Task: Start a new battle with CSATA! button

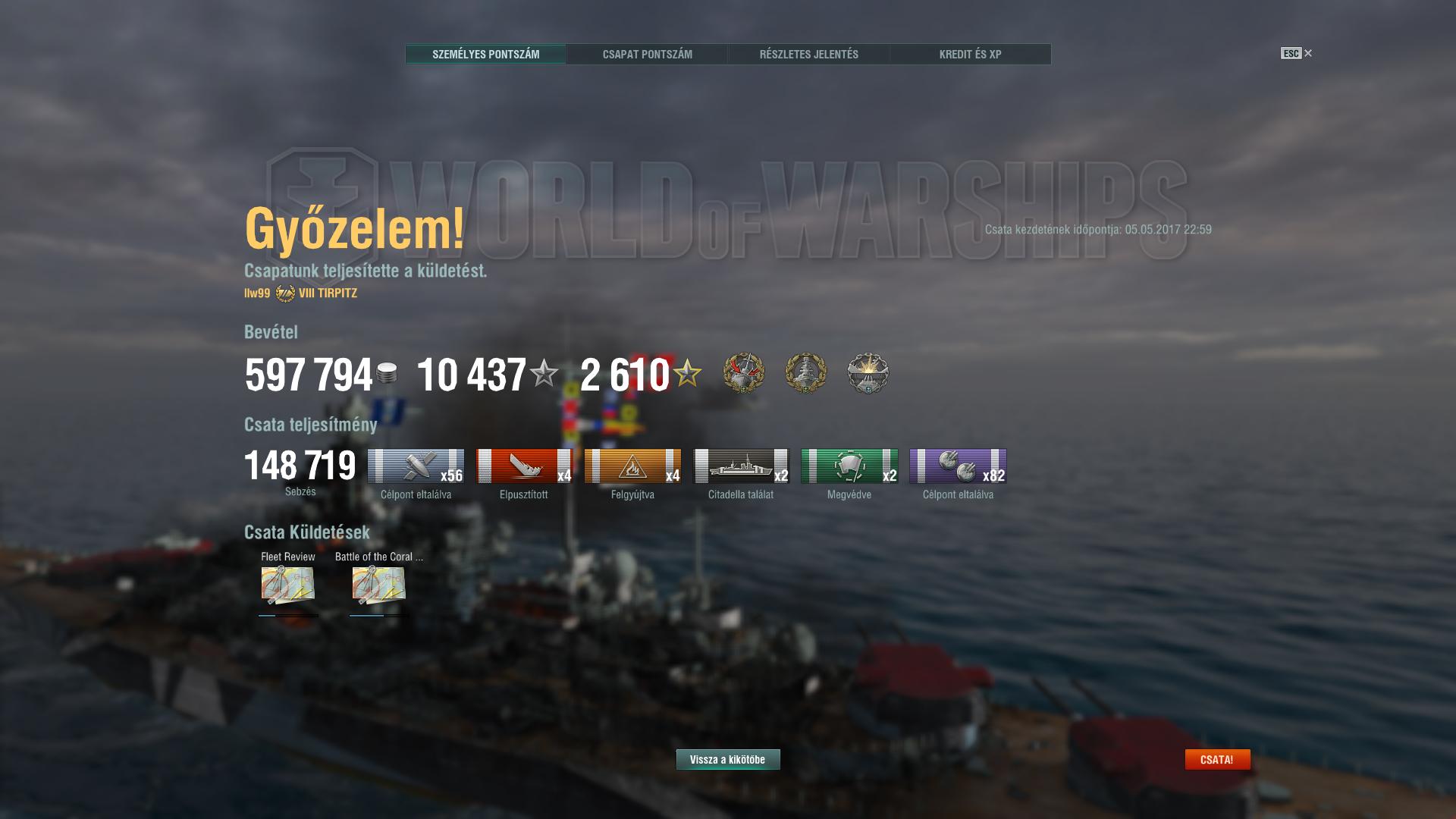Action: coord(1217,759)
